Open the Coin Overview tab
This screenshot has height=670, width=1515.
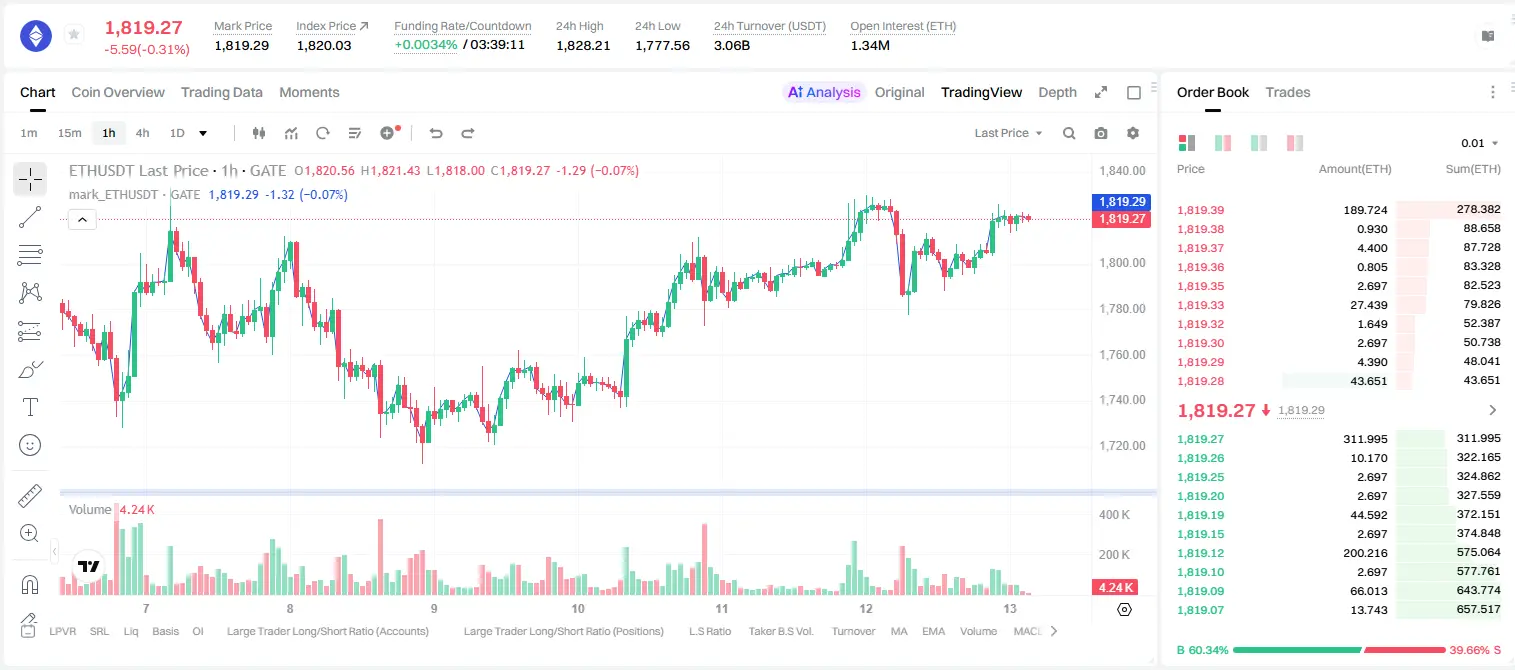click(x=118, y=92)
